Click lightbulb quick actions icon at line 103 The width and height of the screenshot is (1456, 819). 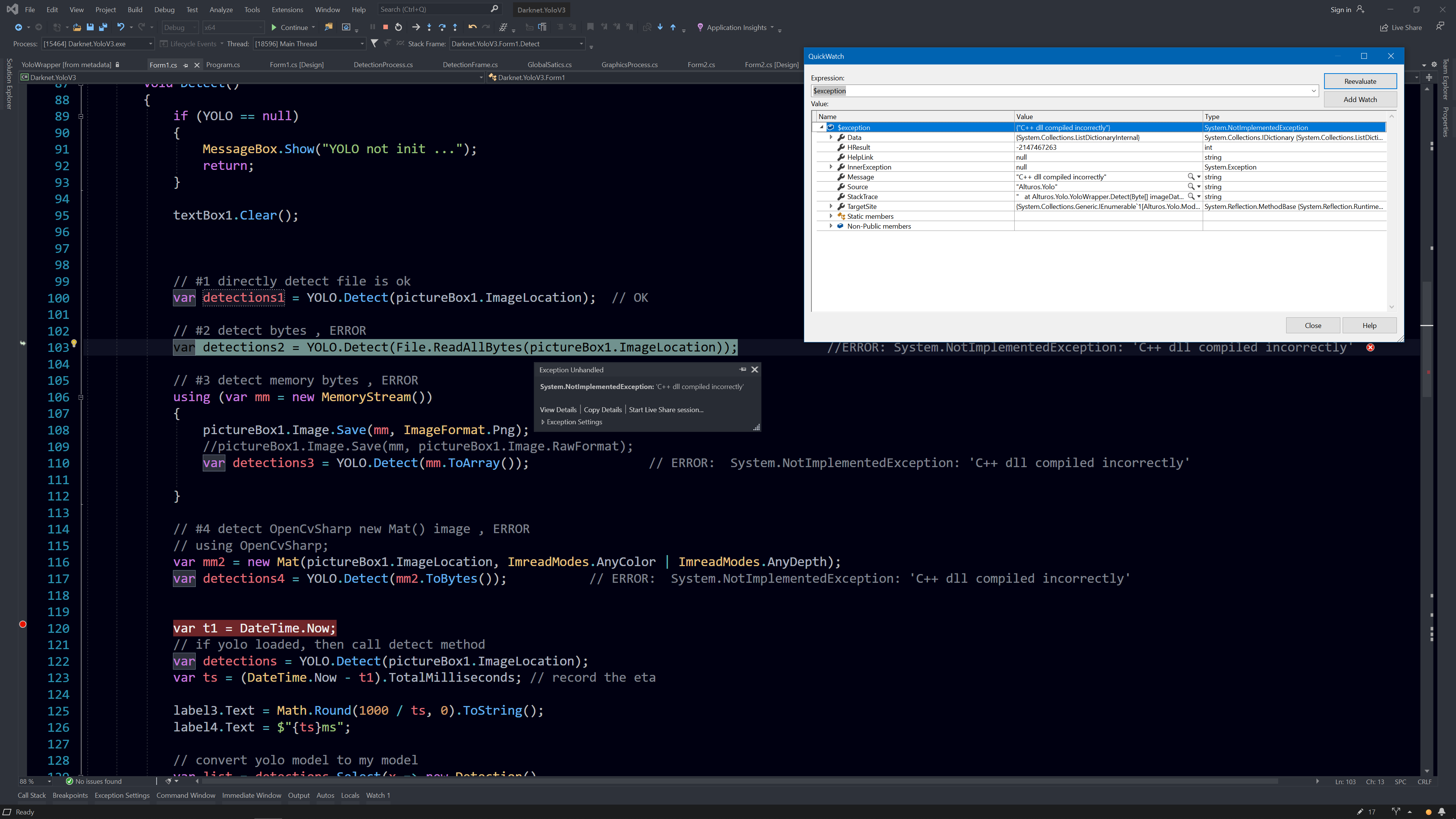coord(74,344)
